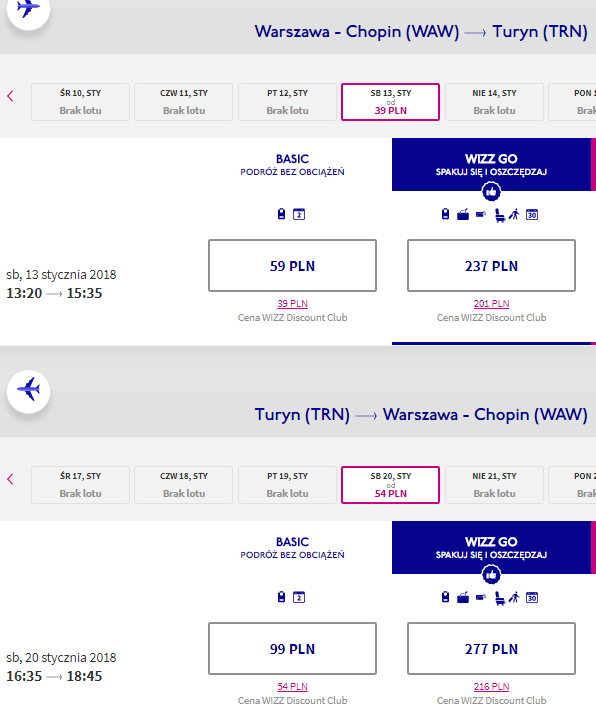Show earlier return dates with left chevron
The image size is (596, 710).
coord(10,479)
